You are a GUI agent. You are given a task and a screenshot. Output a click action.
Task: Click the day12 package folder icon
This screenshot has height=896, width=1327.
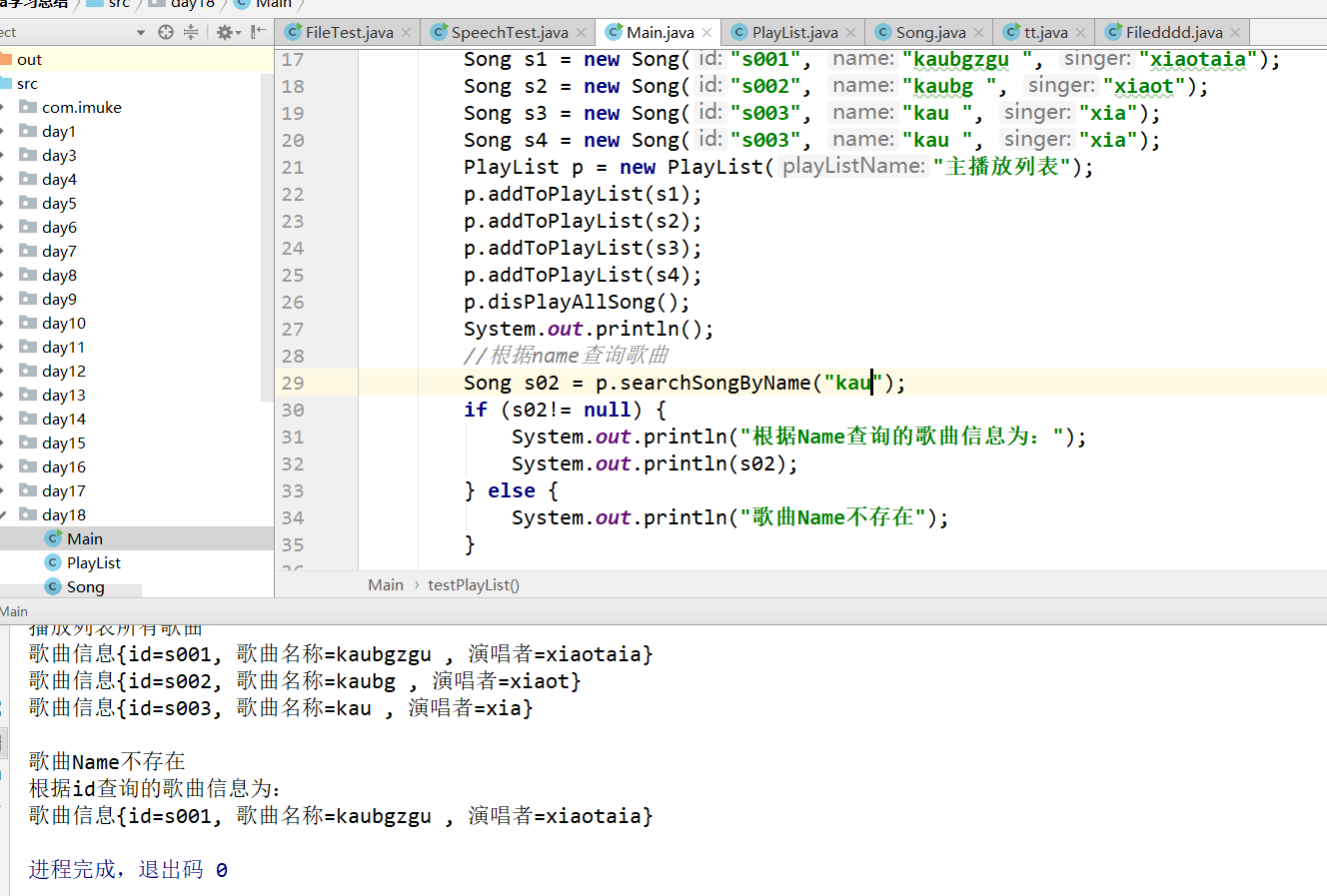[x=28, y=371]
